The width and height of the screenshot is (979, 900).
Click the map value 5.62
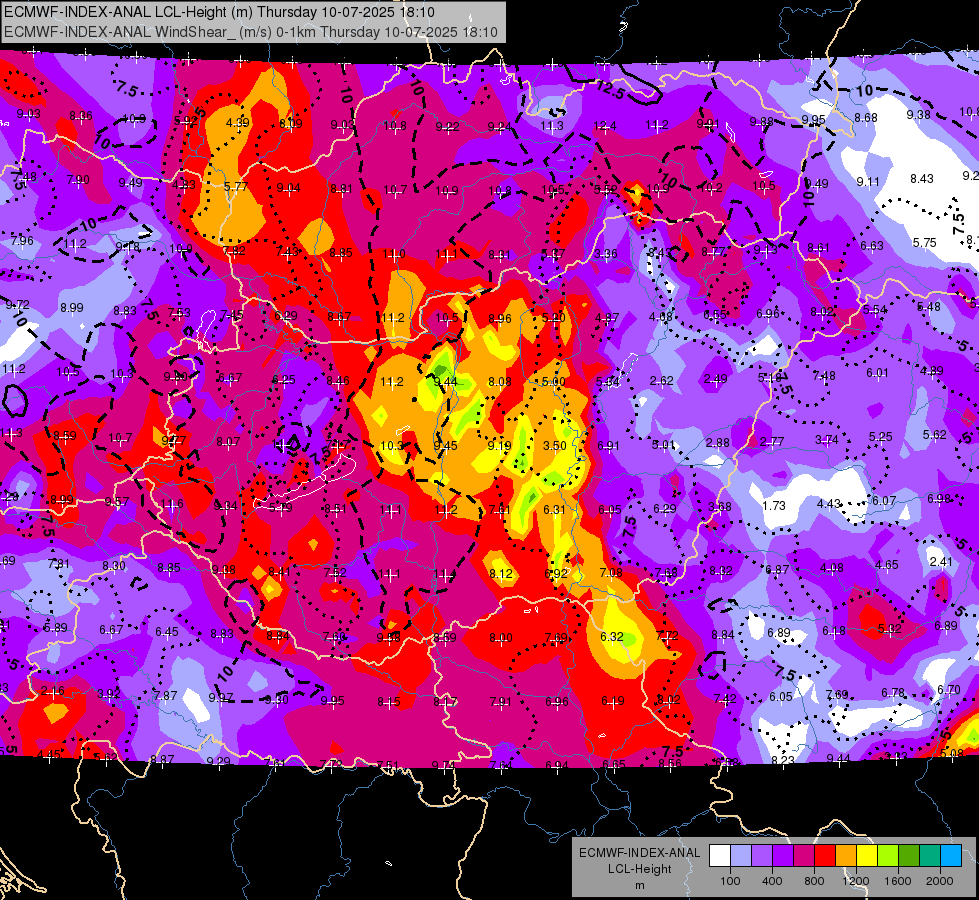tap(935, 435)
